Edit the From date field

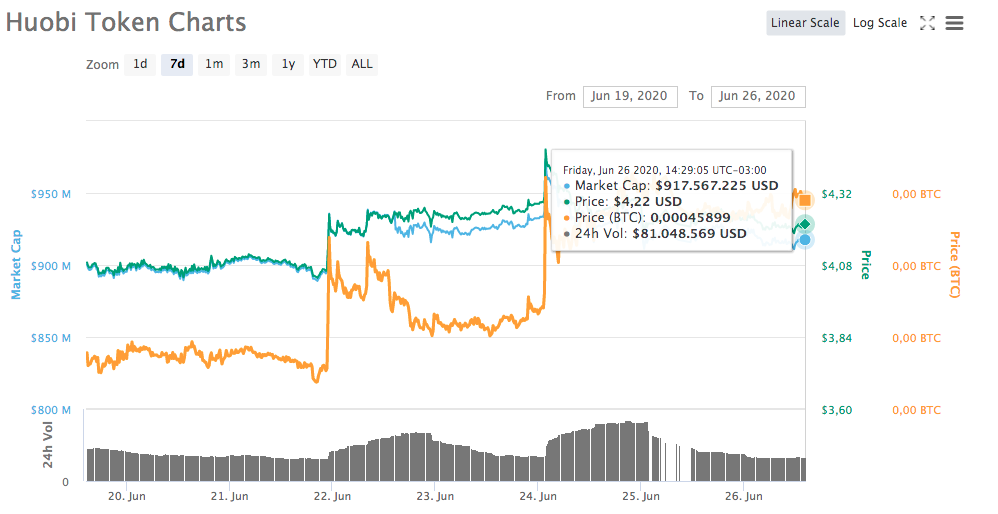[629, 96]
